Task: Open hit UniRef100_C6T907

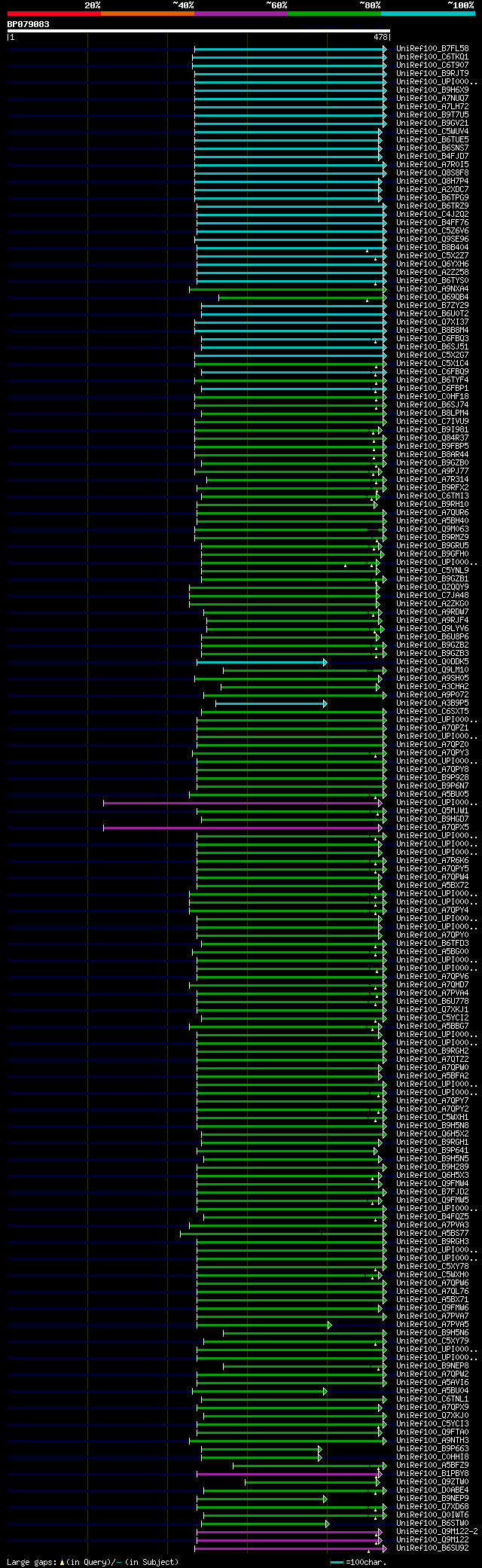Action: [432, 65]
